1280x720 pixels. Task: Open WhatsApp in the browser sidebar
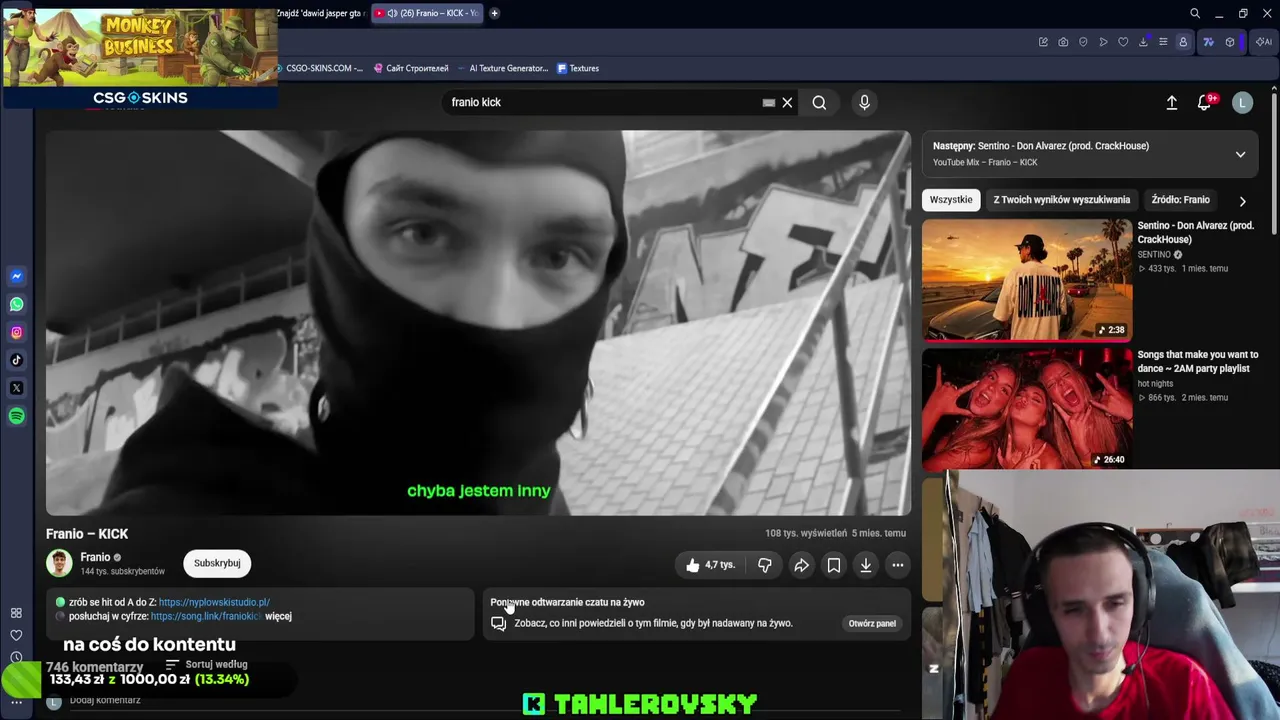coord(16,304)
